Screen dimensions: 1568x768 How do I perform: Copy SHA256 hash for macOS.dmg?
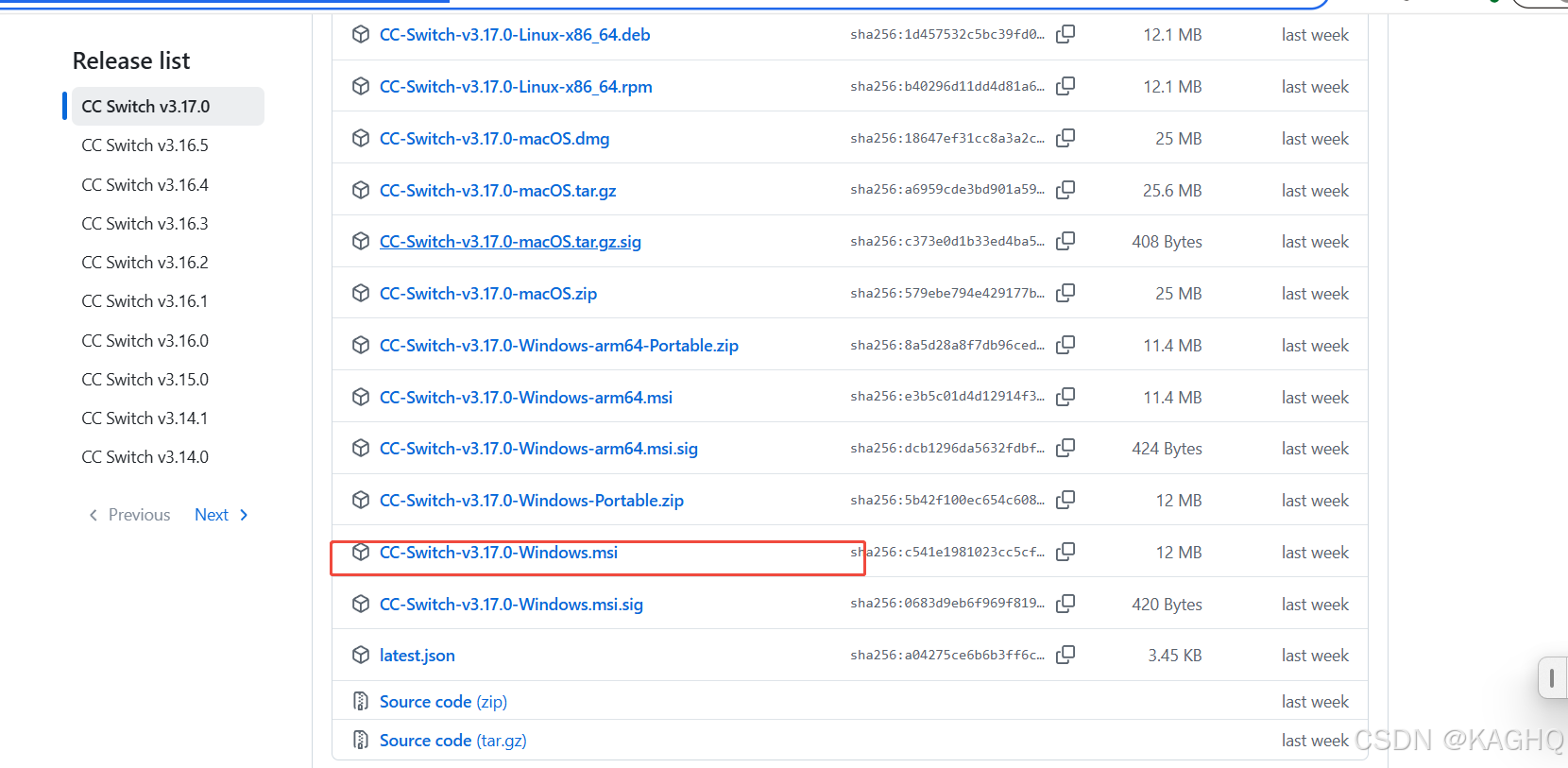pos(1065,138)
